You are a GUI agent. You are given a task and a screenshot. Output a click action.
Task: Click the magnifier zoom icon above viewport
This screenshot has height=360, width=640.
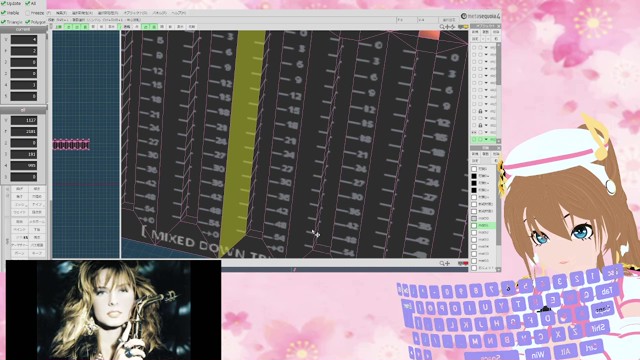(442, 27)
